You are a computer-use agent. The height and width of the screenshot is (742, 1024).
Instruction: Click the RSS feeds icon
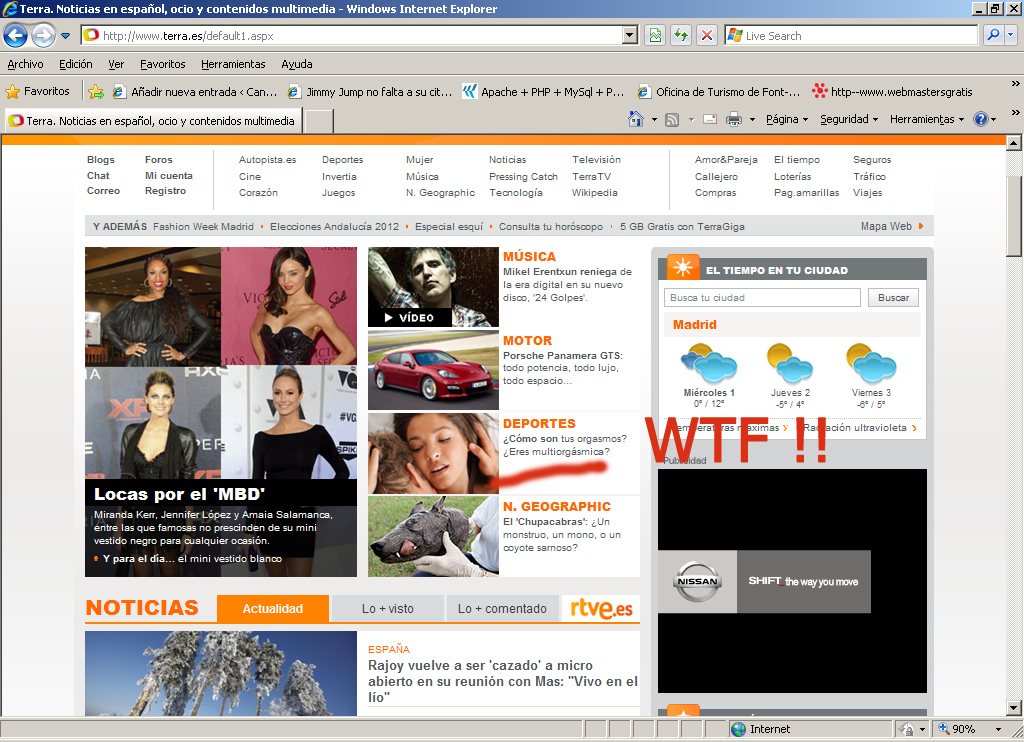[x=672, y=120]
